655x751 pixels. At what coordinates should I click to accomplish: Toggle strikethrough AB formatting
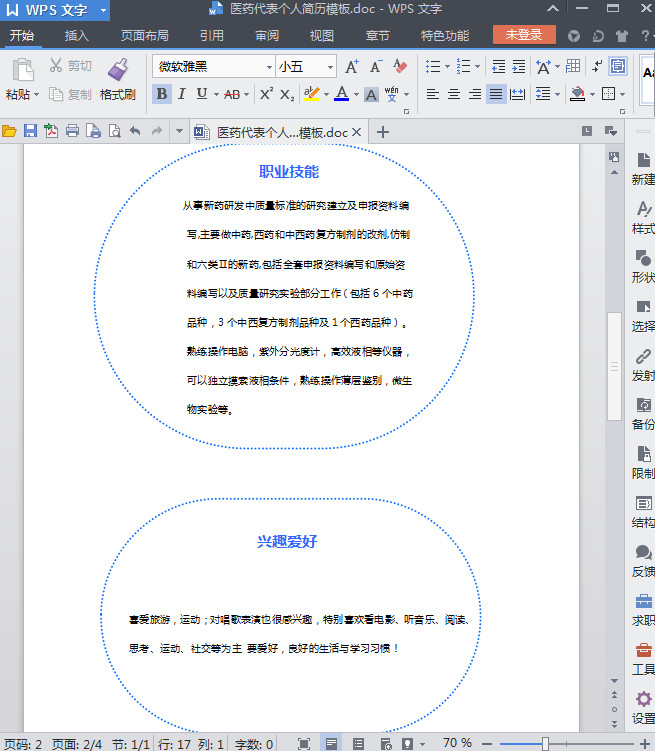tap(232, 94)
